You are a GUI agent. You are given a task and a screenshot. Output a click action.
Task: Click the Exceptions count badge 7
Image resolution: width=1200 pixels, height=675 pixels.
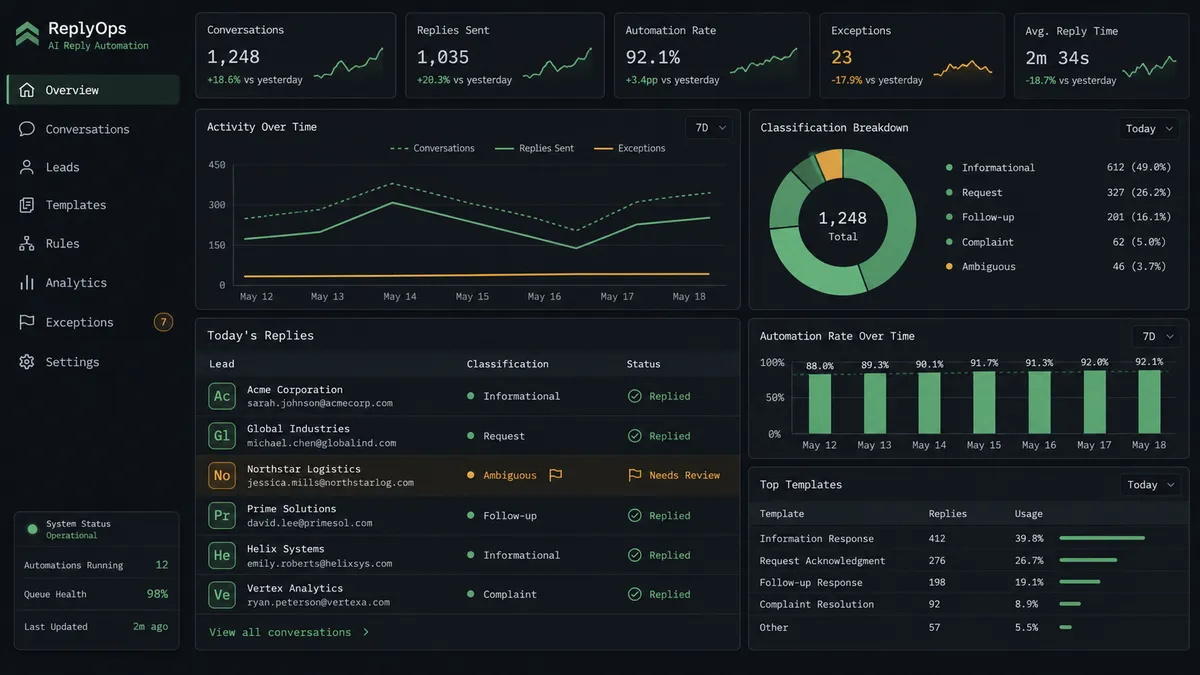point(163,322)
